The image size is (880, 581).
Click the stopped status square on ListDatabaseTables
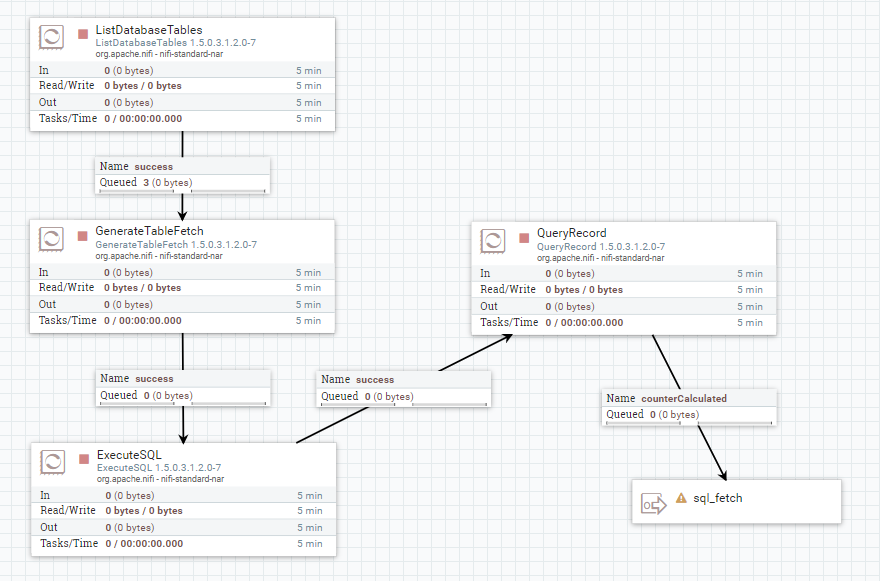[x=83, y=34]
